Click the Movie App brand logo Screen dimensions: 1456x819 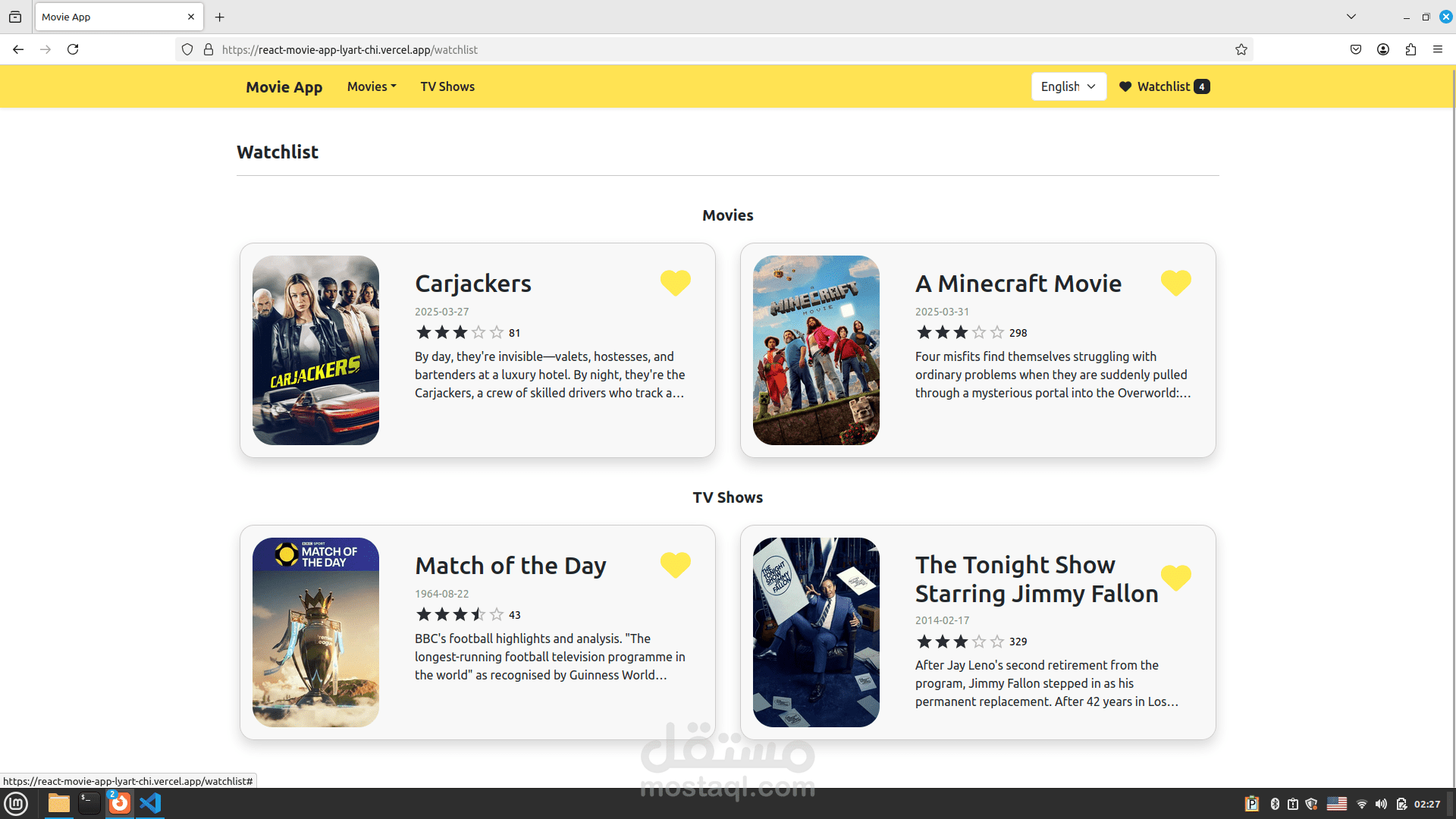284,87
